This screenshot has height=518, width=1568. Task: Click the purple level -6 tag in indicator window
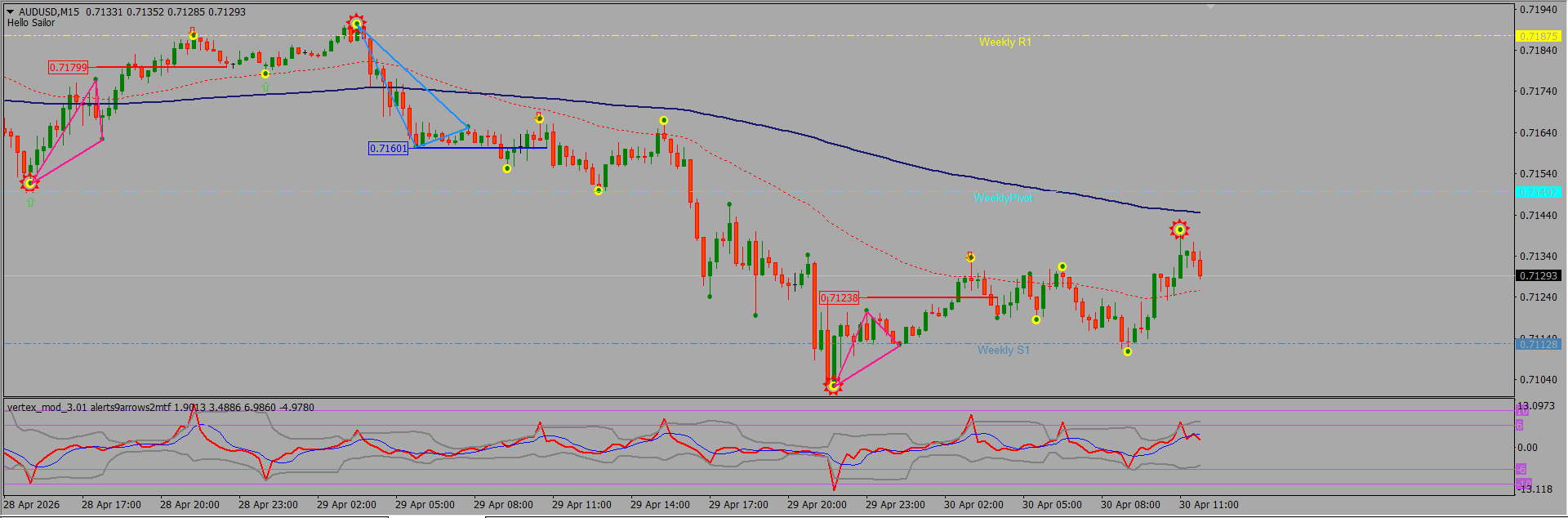coord(1521,469)
